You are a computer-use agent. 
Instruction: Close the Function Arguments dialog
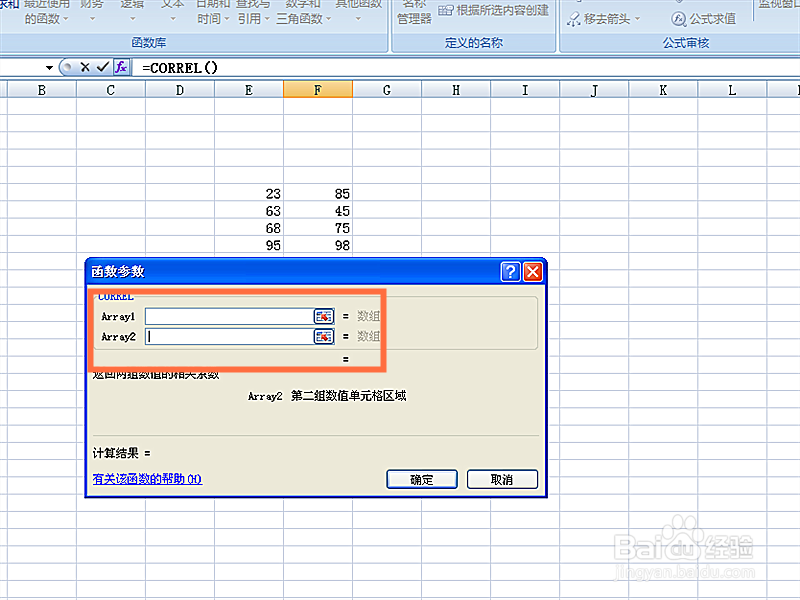pyautogui.click(x=533, y=272)
